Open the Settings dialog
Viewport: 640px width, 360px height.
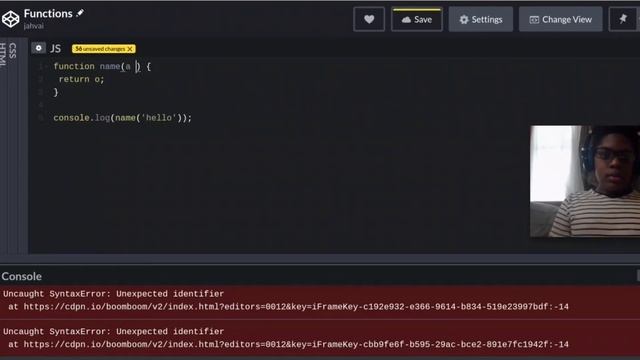(x=481, y=19)
